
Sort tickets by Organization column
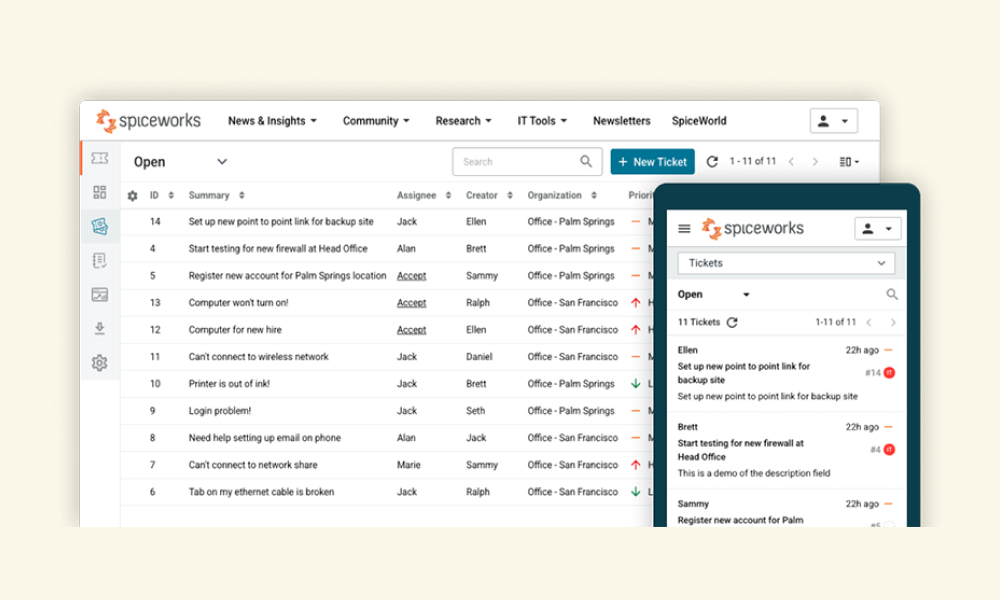click(594, 196)
